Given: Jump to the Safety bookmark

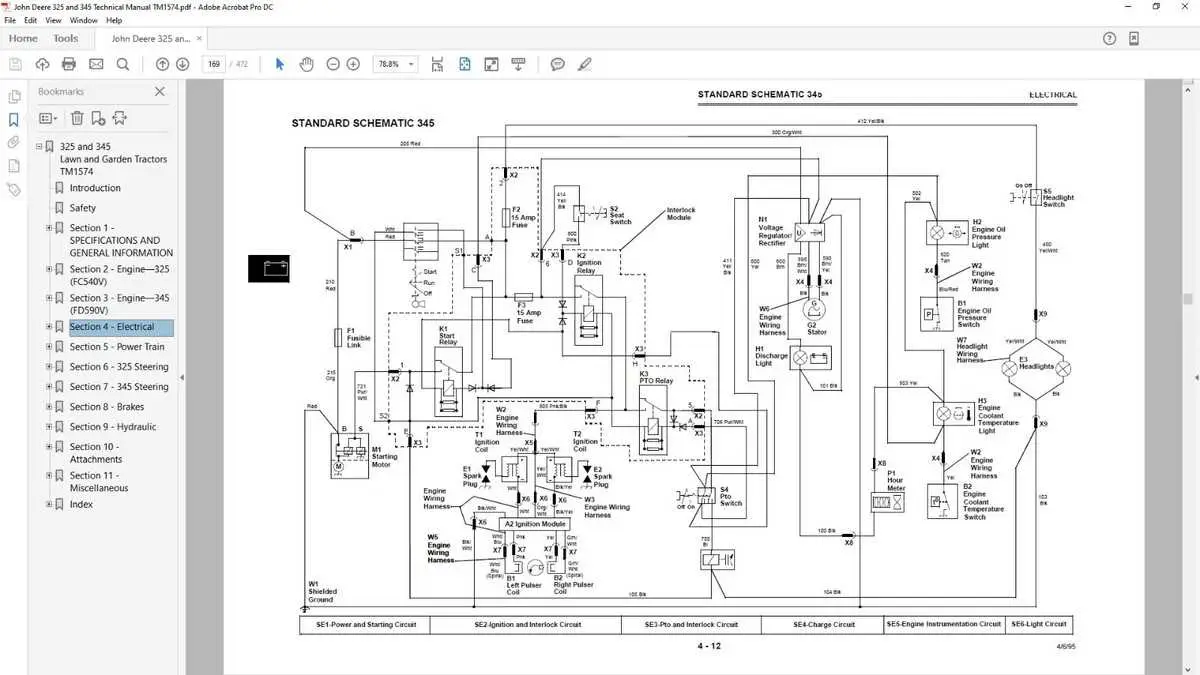Looking at the screenshot, I should click(x=83, y=208).
